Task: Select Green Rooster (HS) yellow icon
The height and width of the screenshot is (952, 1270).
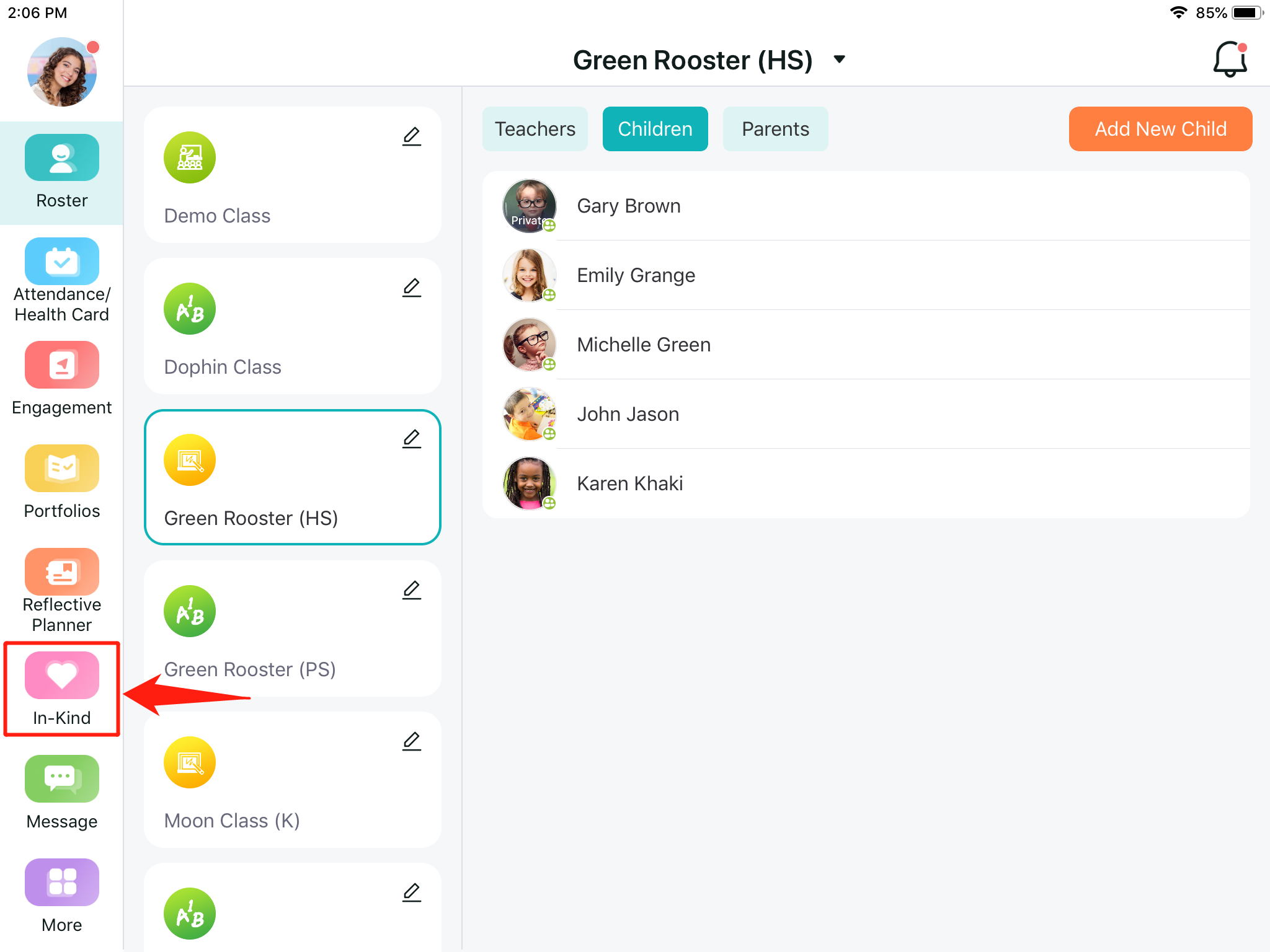Action: click(190, 460)
